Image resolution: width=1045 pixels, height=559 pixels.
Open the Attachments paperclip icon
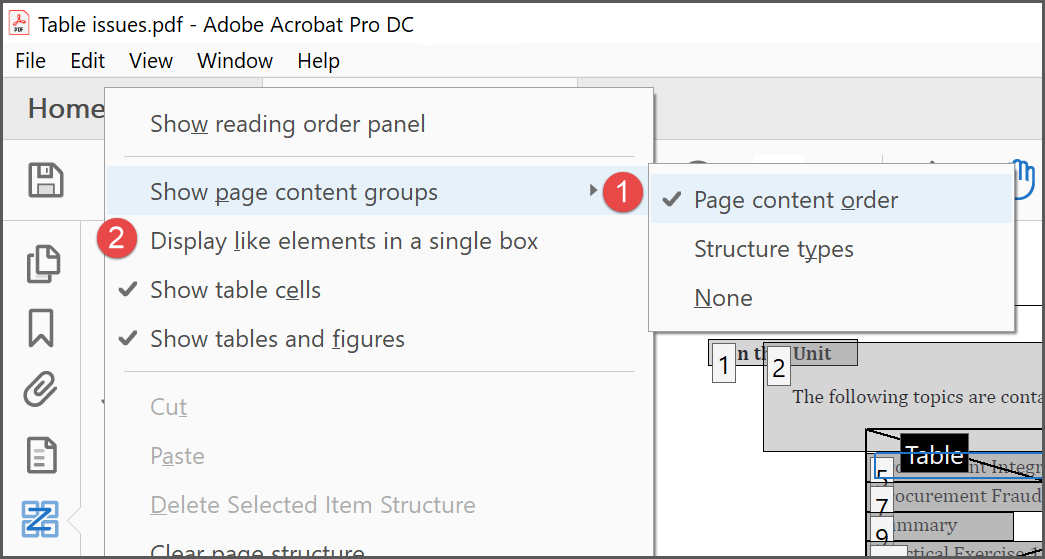tap(41, 390)
